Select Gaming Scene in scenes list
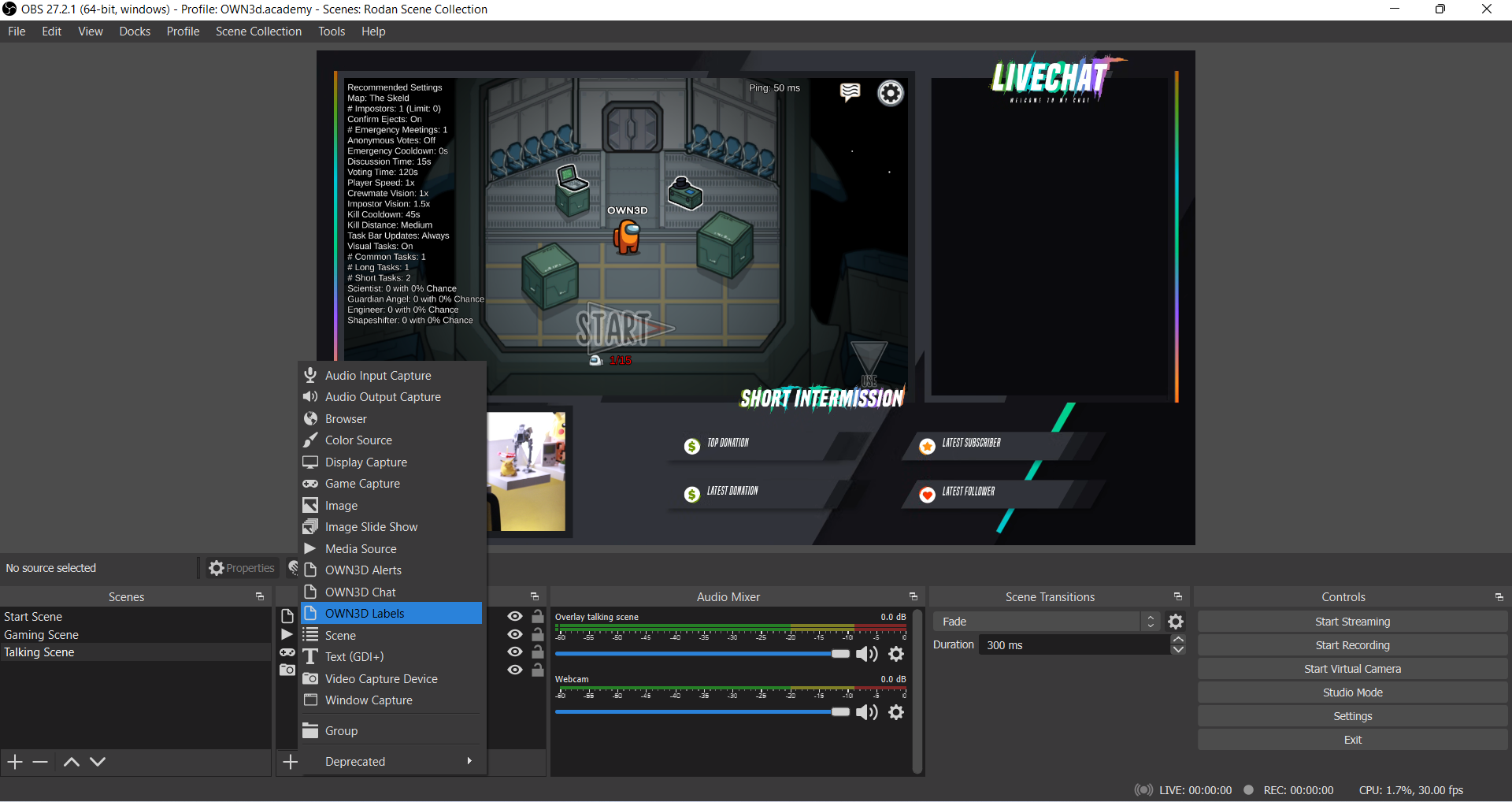Viewport: 1512px width, 802px height. tap(42, 635)
